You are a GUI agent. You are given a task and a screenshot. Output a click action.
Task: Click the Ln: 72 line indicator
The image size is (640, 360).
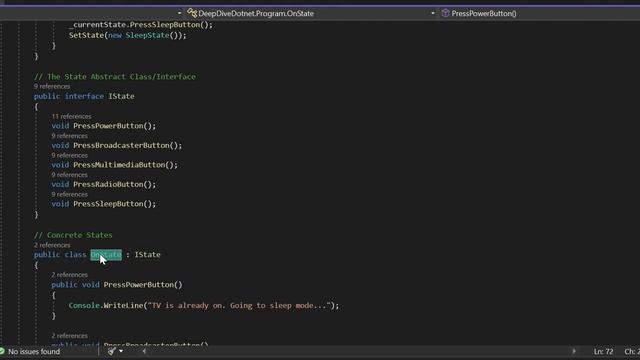pos(603,351)
